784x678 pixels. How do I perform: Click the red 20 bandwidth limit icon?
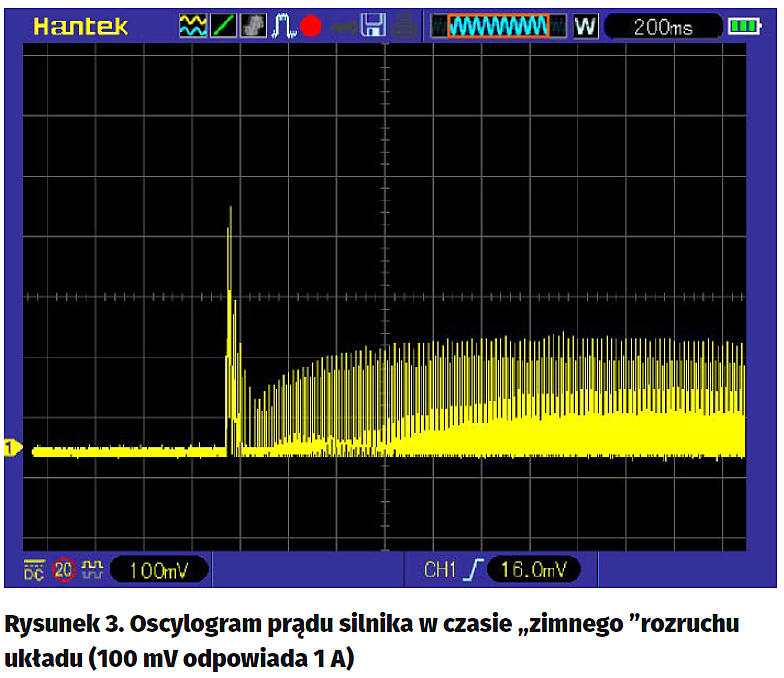[65, 570]
